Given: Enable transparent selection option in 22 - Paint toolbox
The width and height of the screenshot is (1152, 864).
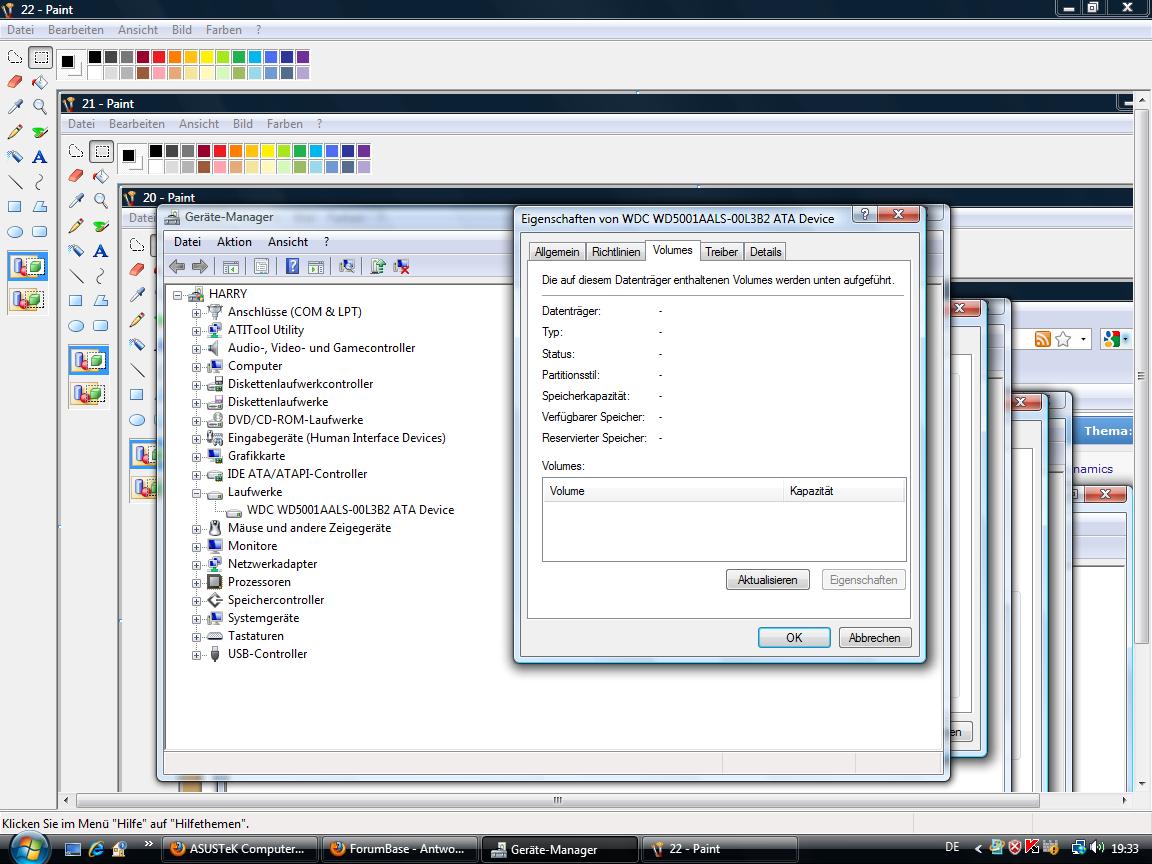Looking at the screenshot, I should pyautogui.click(x=28, y=299).
